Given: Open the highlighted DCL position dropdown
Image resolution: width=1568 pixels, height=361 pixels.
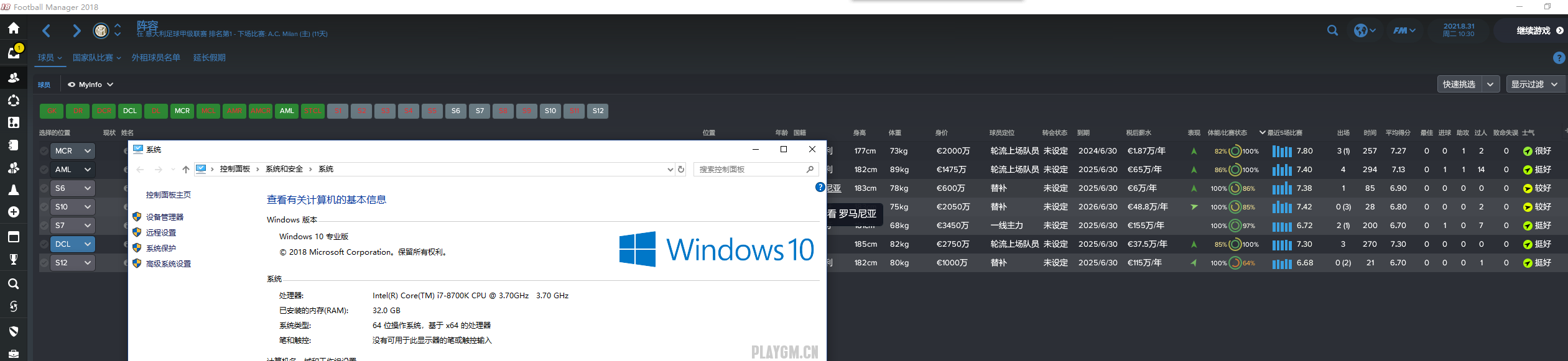Looking at the screenshot, I should pyautogui.click(x=72, y=244).
